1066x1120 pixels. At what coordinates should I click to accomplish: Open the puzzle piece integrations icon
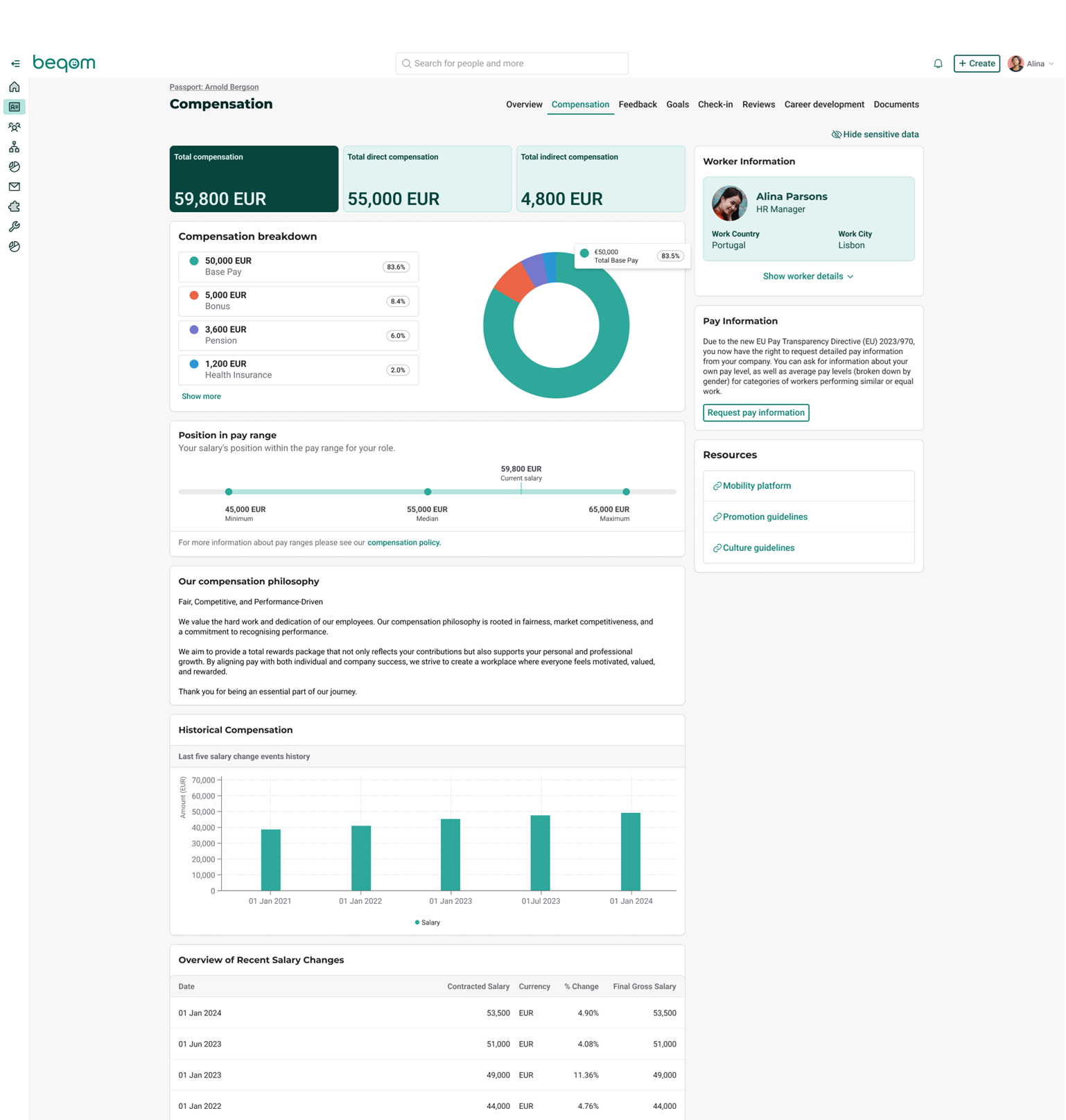[x=15, y=207]
